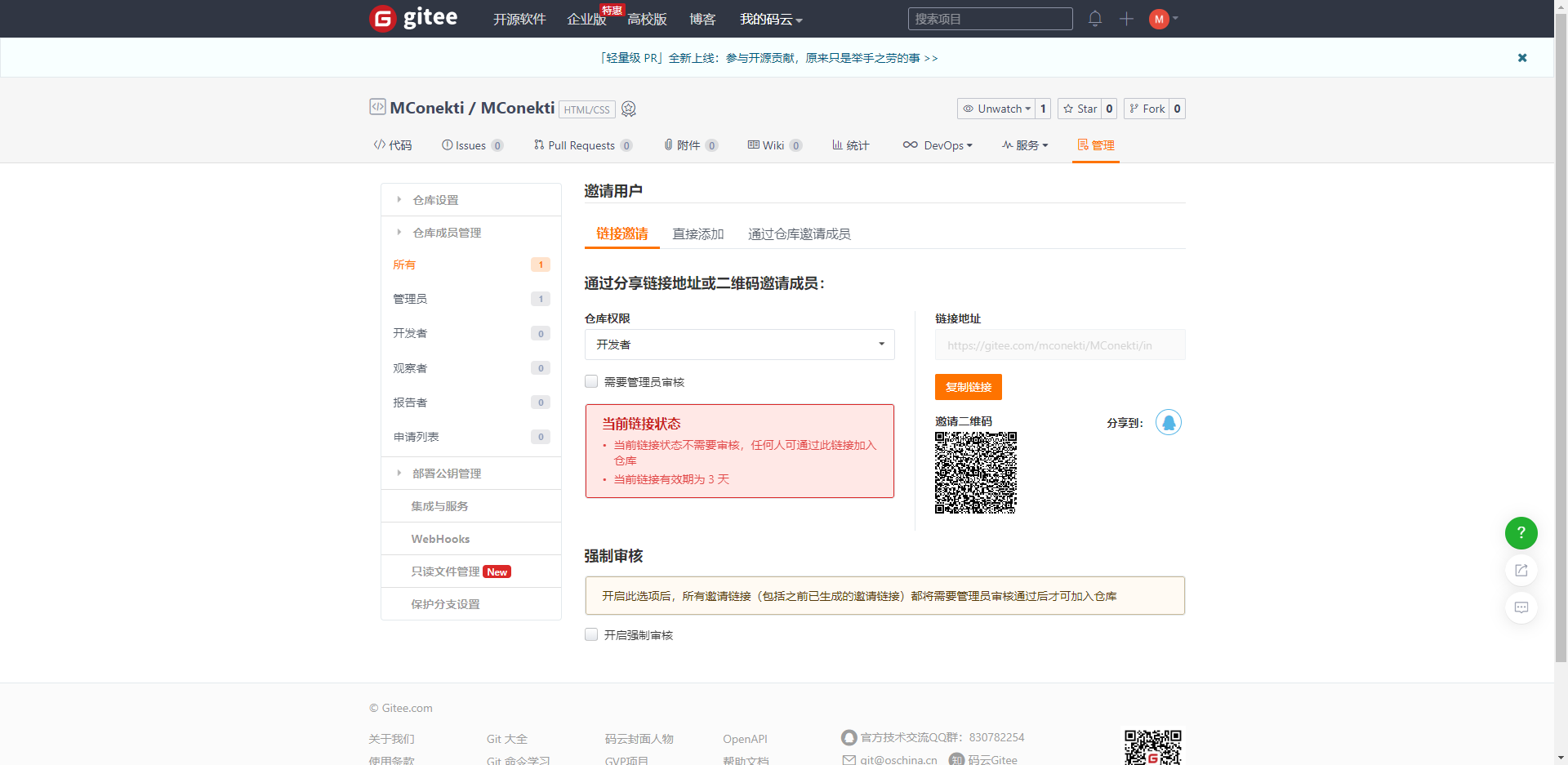Viewport: 1568px width, 765px height.
Task: Open the Issues tab
Action: pos(472,145)
